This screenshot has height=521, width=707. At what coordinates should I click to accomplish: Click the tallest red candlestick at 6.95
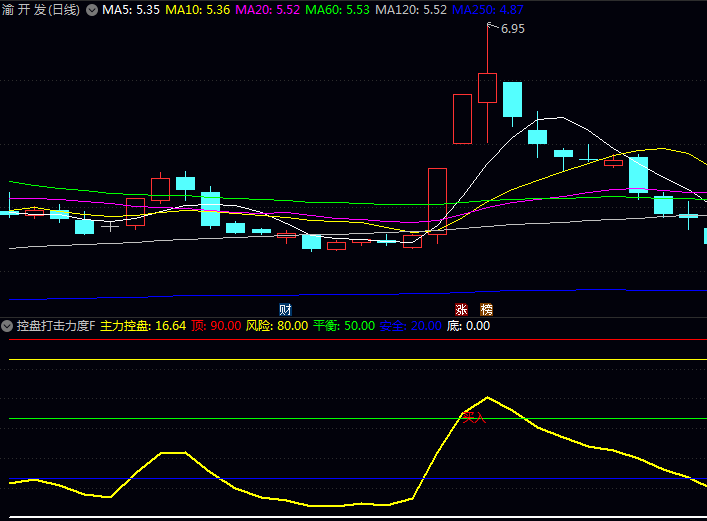coord(487,88)
